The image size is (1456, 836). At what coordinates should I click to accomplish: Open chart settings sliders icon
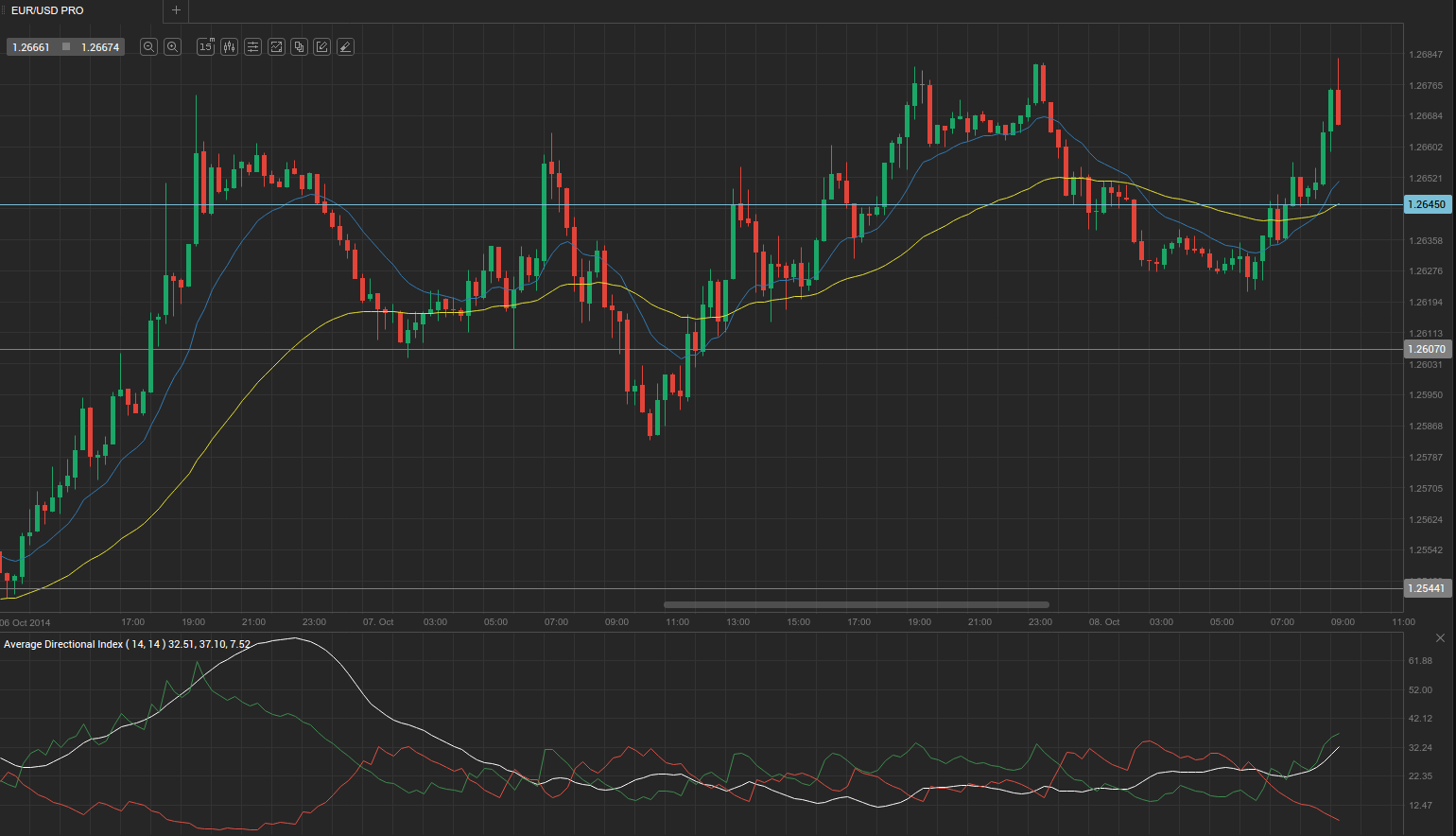[x=252, y=46]
